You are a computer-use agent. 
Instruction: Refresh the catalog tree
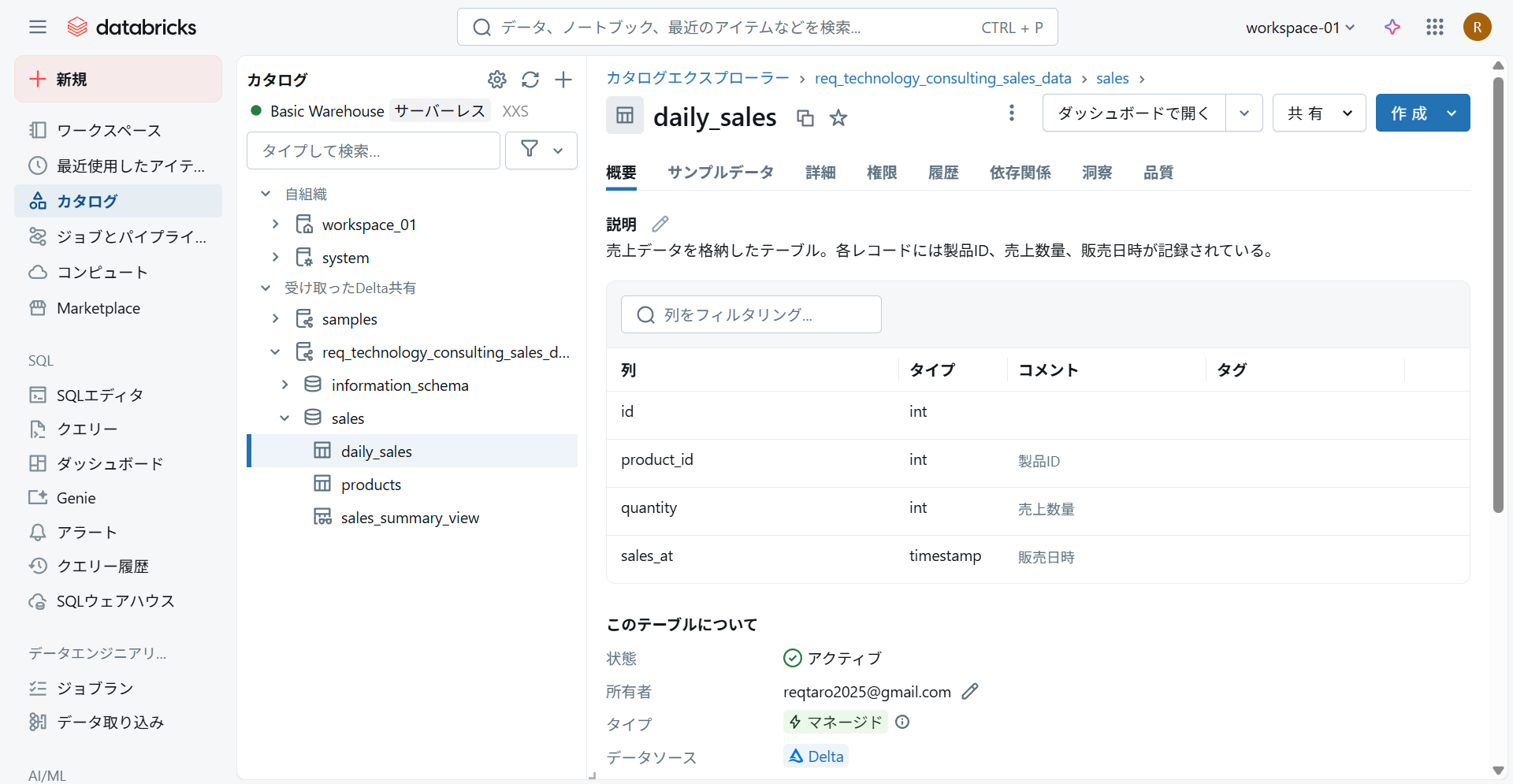530,80
